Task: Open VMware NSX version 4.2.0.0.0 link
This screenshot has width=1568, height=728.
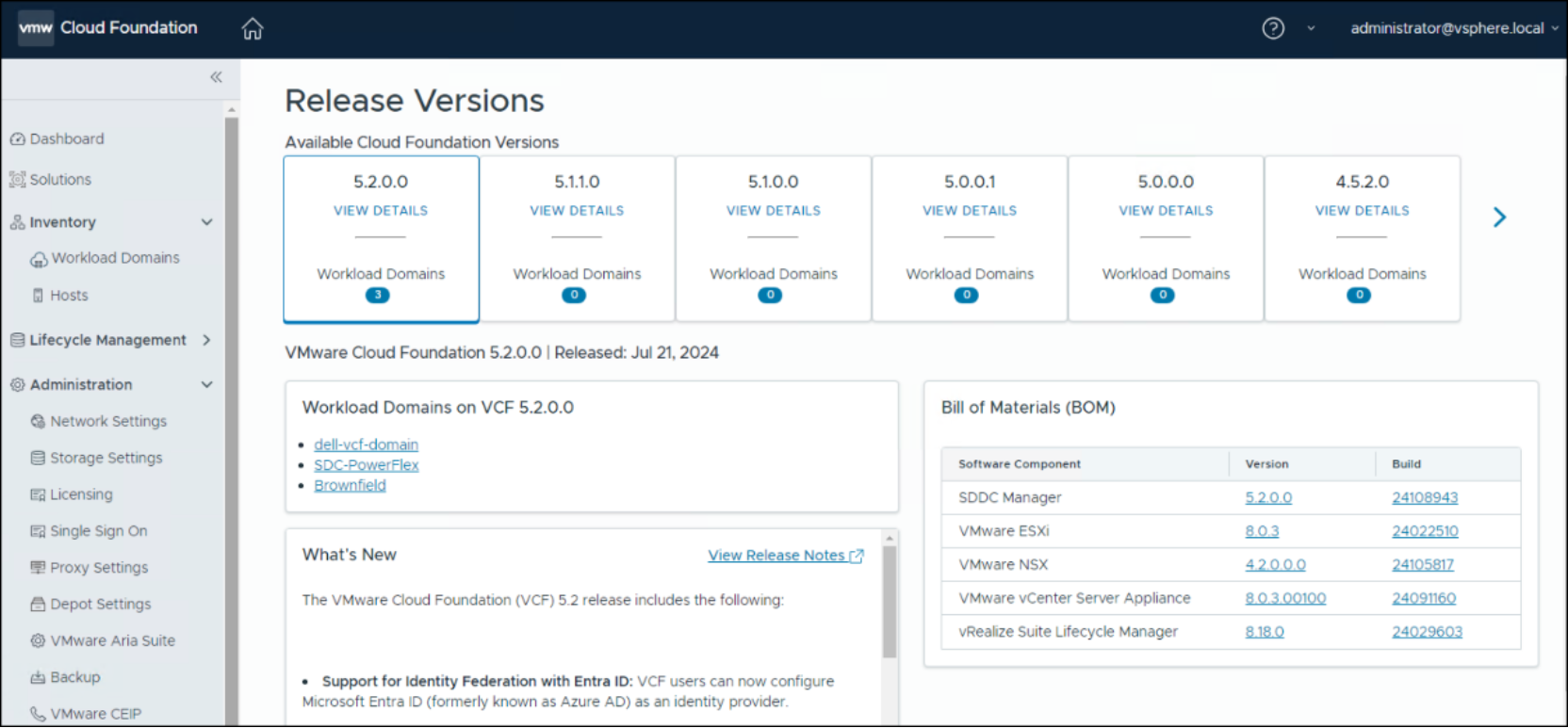Action: pos(1275,565)
